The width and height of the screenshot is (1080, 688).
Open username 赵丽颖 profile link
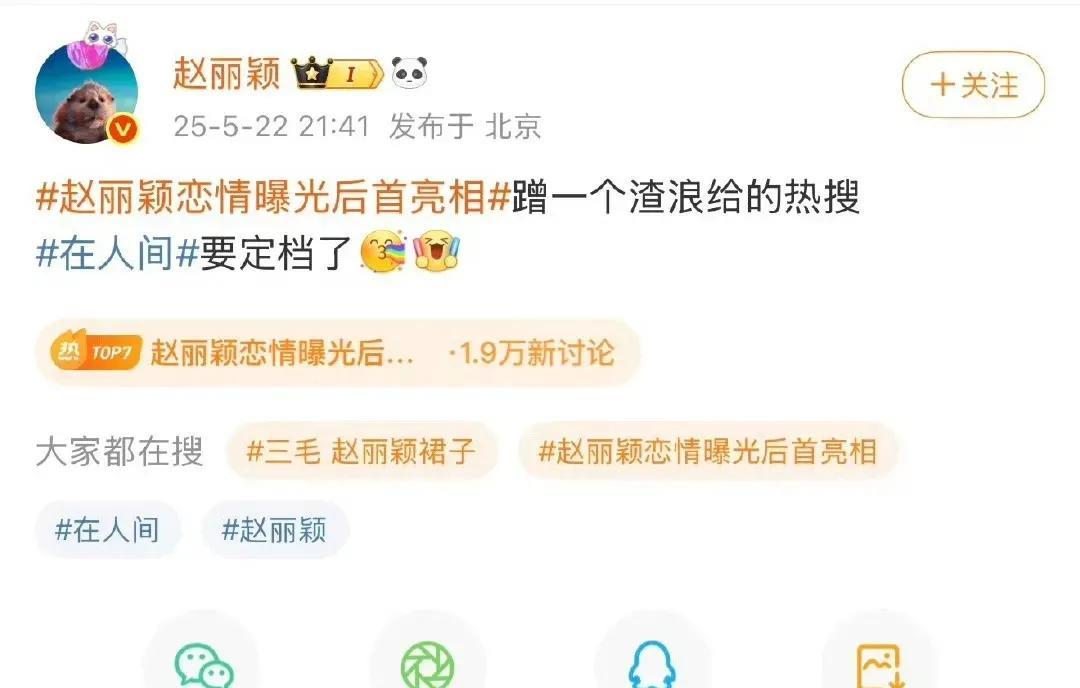(227, 73)
